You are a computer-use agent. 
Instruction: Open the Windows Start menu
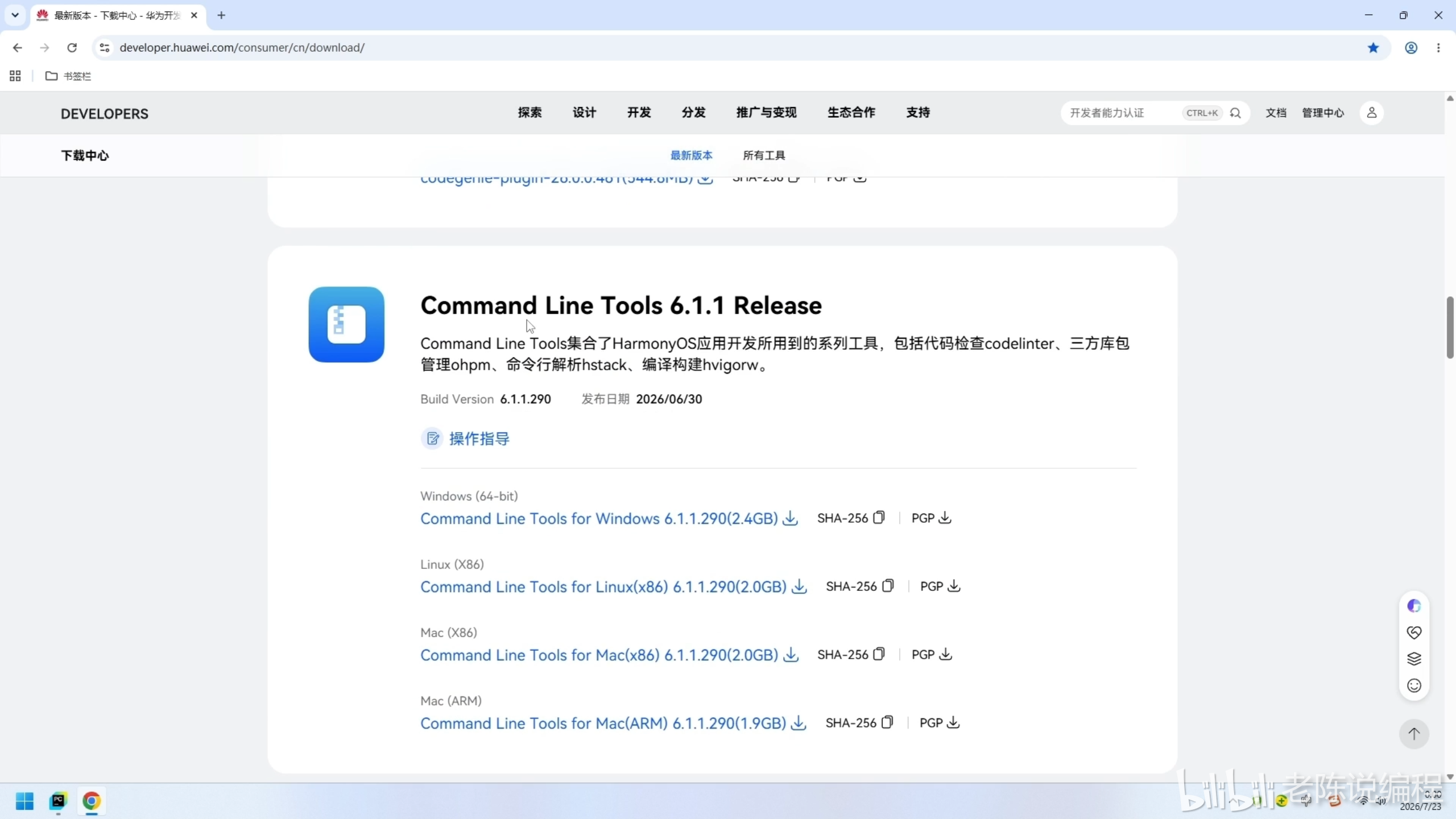coord(24,801)
